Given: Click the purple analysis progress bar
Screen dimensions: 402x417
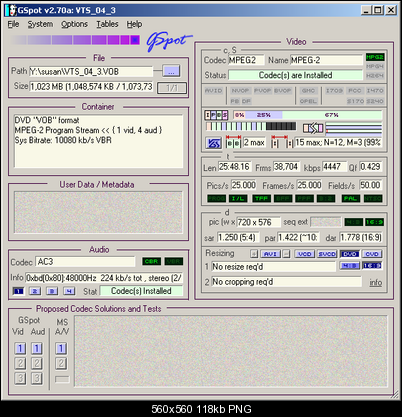Looking at the screenshot, I should [x=75, y=40].
